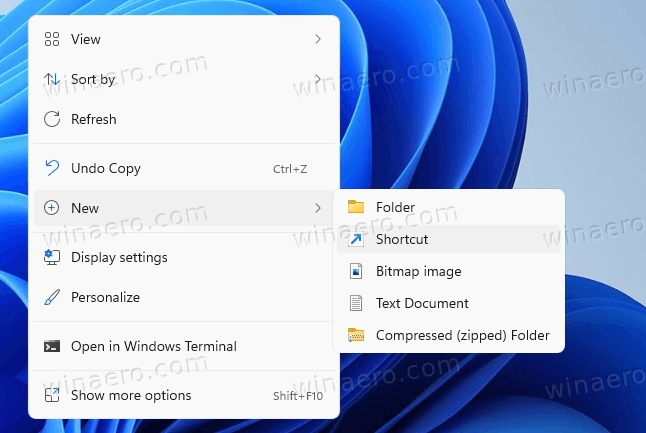Select Open in Windows Terminal
This screenshot has width=646, height=433.
click(x=153, y=346)
